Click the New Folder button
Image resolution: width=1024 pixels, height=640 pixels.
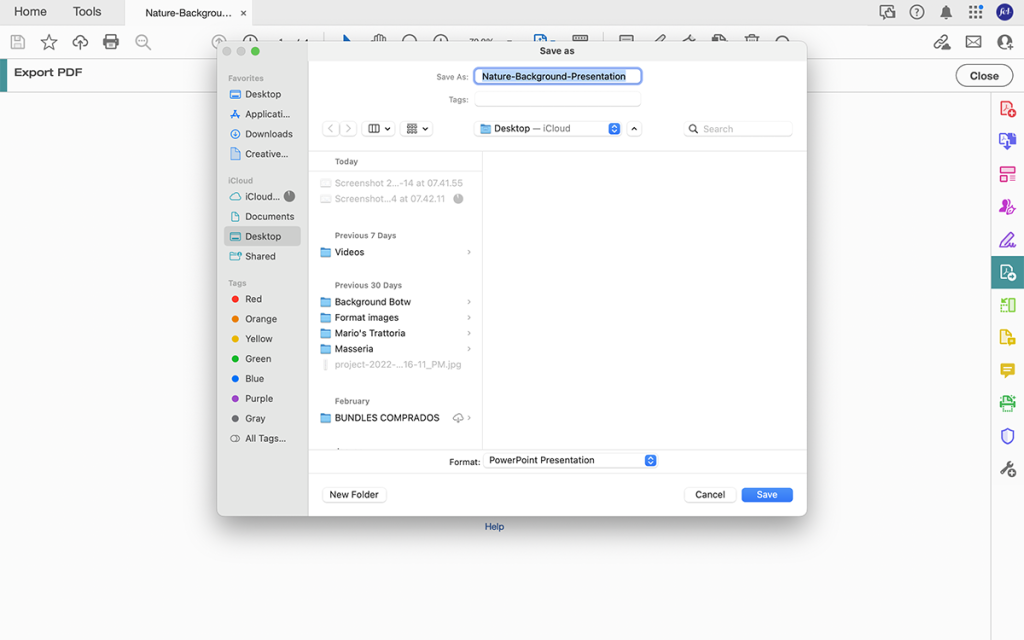coord(353,494)
